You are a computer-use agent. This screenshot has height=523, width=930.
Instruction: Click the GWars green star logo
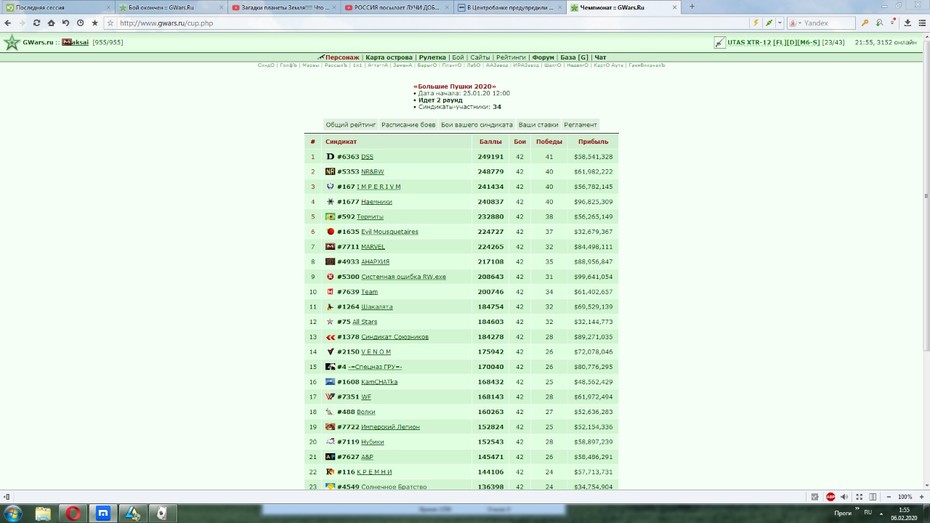coord(11,42)
